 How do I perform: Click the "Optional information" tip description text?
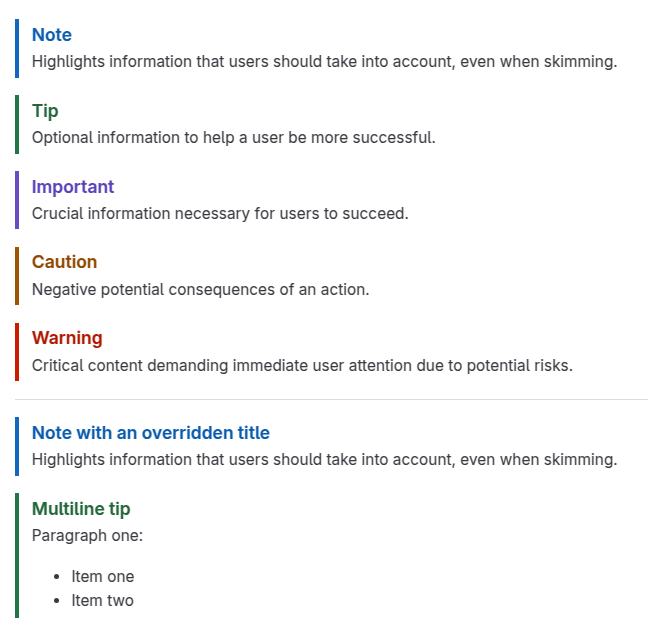(233, 137)
